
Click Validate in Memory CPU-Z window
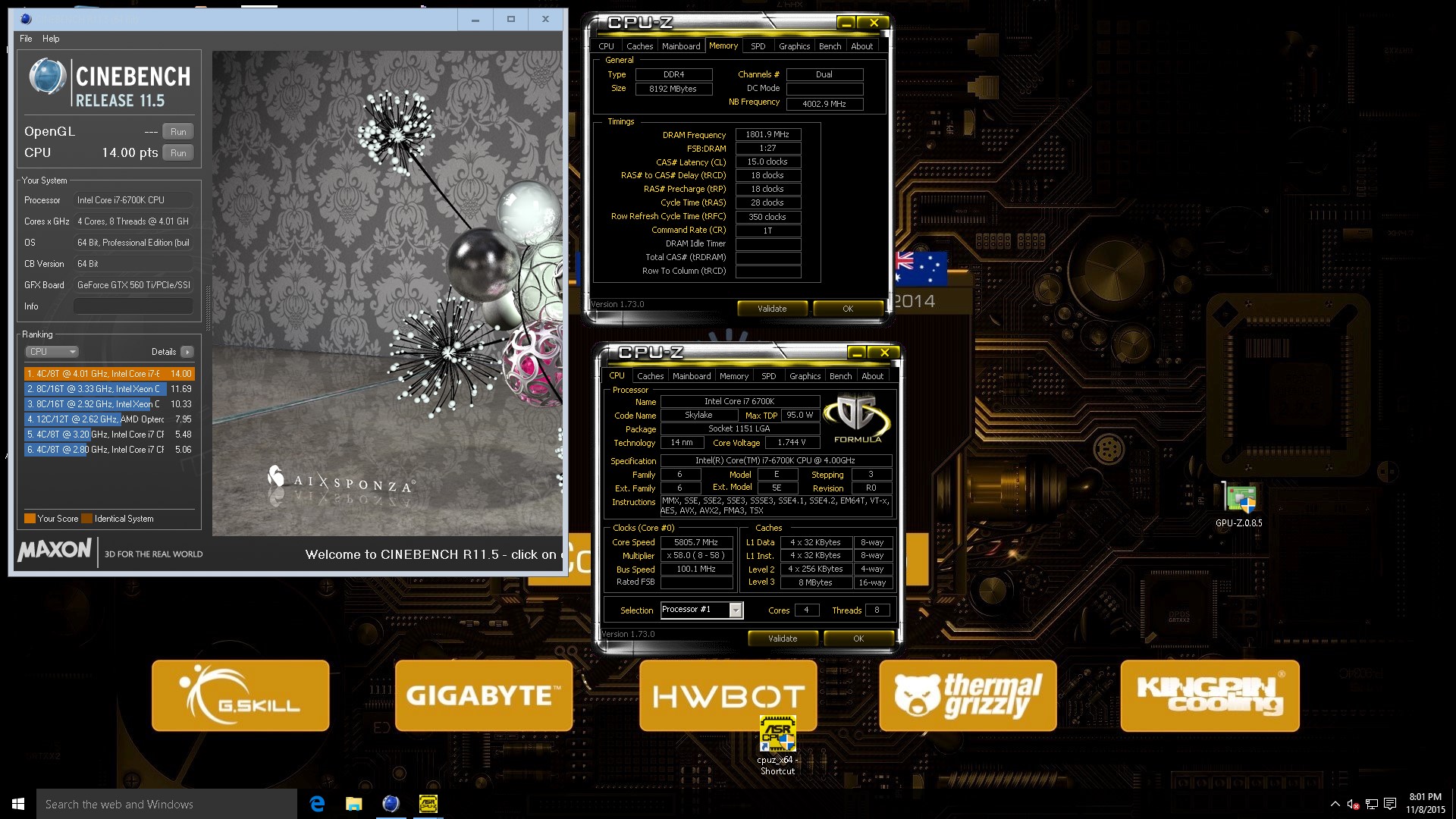click(772, 309)
